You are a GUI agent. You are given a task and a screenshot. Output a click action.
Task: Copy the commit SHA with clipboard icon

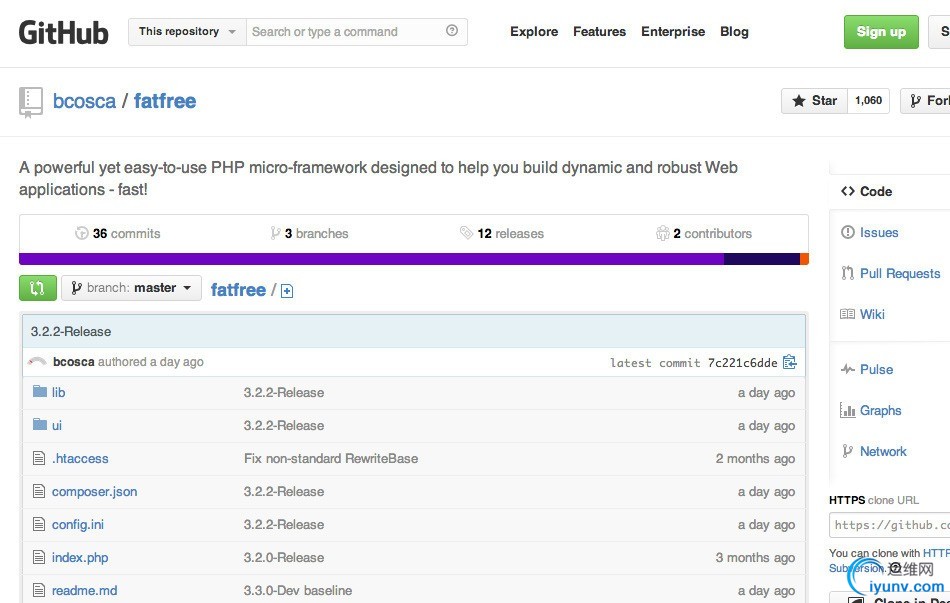pos(789,362)
